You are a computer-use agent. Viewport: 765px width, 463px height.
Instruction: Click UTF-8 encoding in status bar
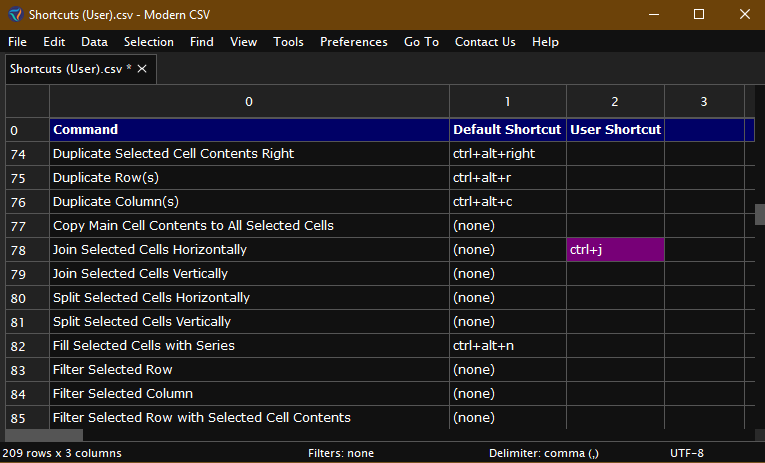click(687, 453)
